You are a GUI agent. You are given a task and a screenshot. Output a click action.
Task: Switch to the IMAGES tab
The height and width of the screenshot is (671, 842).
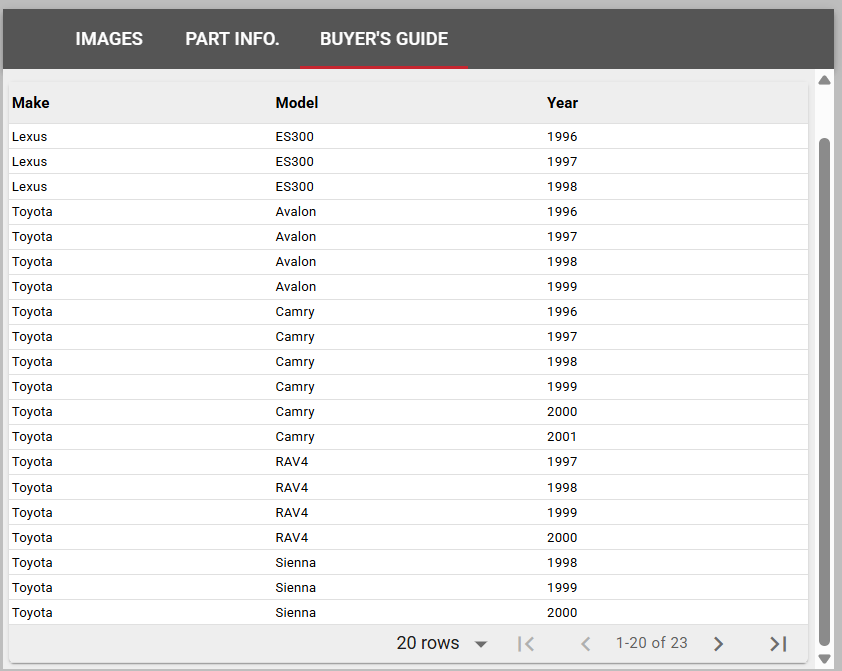(x=109, y=39)
